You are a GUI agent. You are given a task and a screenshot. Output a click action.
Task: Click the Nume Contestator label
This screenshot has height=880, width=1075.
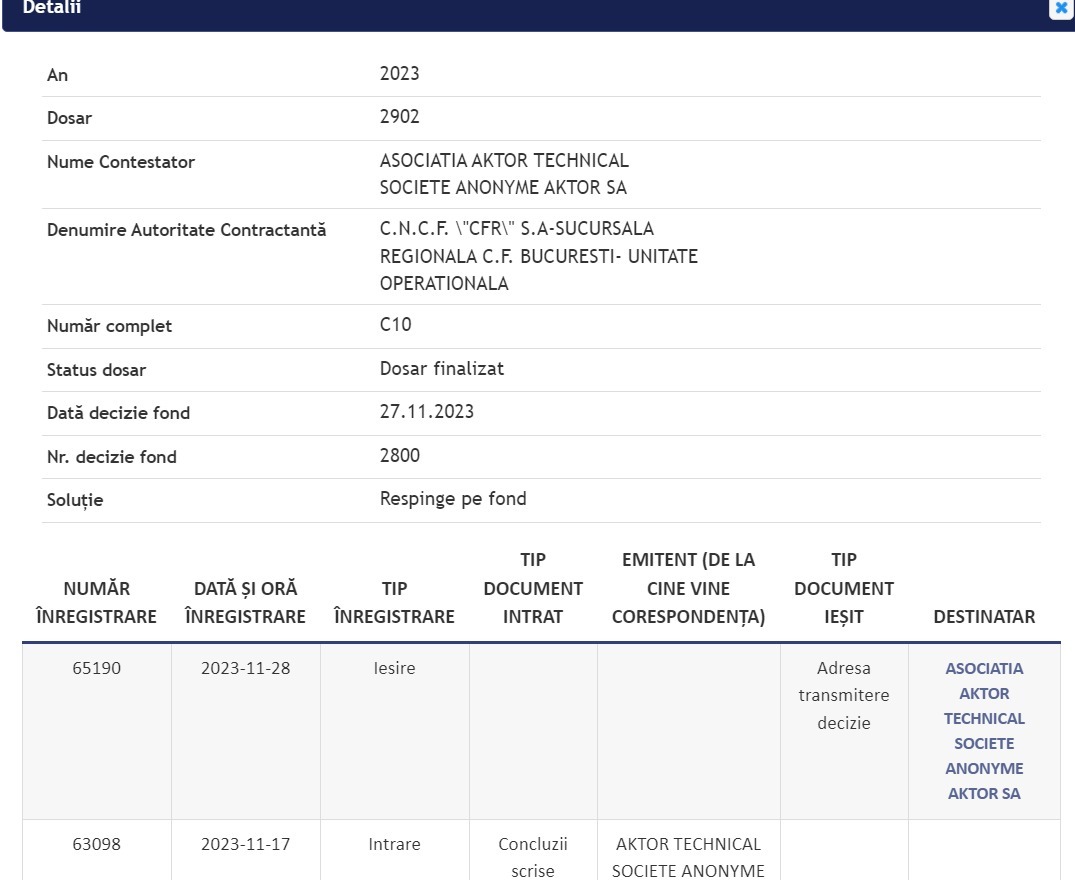click(121, 162)
